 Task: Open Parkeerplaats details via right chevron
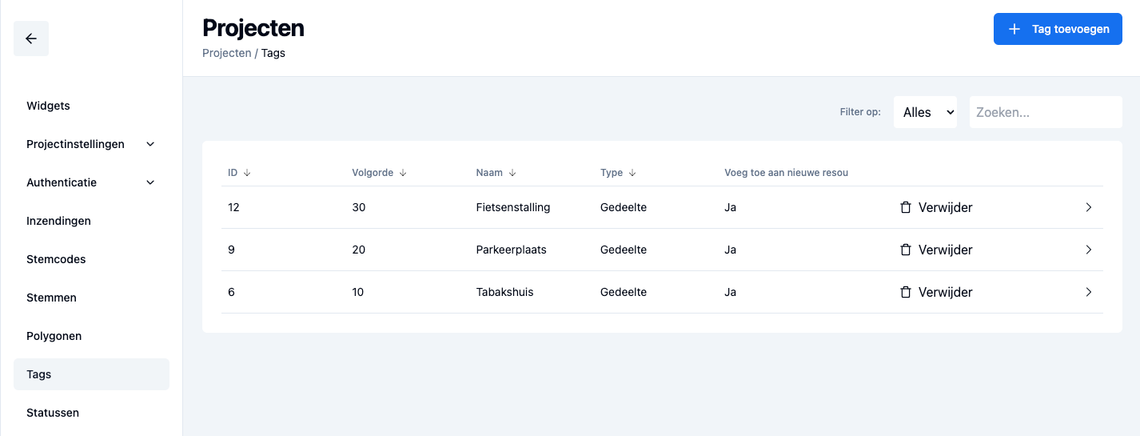click(1088, 250)
